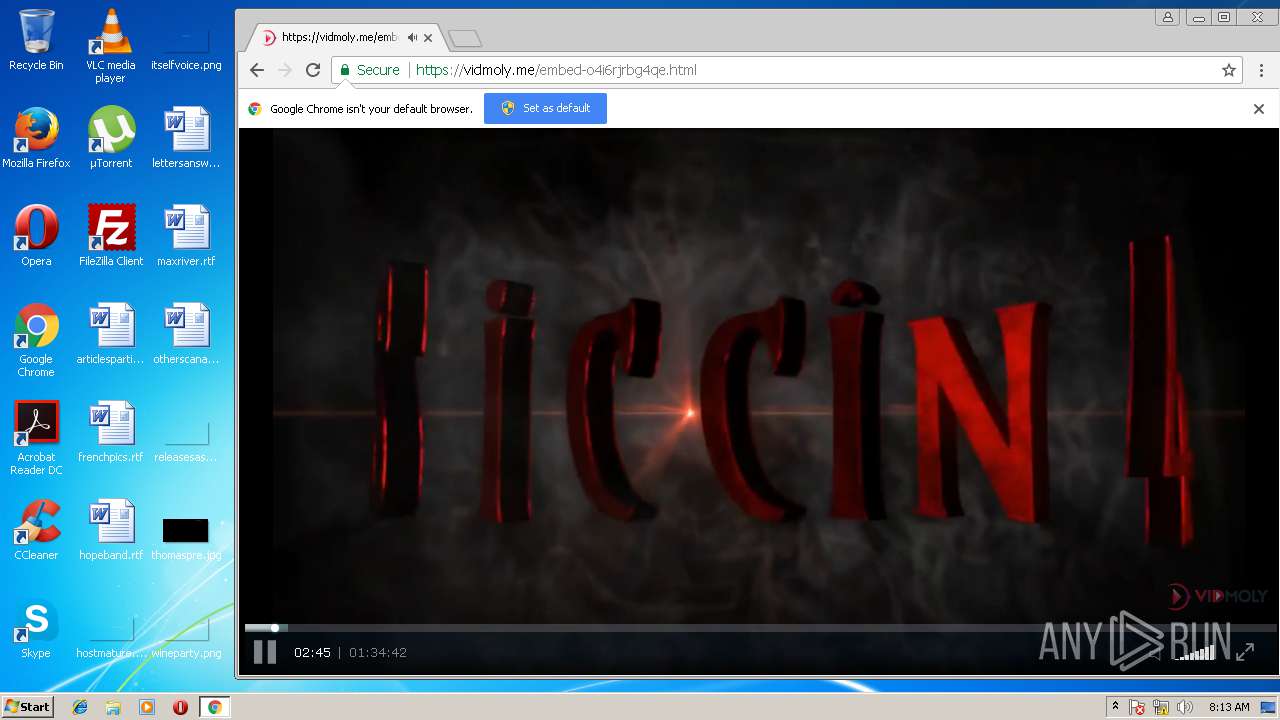
Task: Switch to Chrome taskbar button
Action: (x=214, y=707)
